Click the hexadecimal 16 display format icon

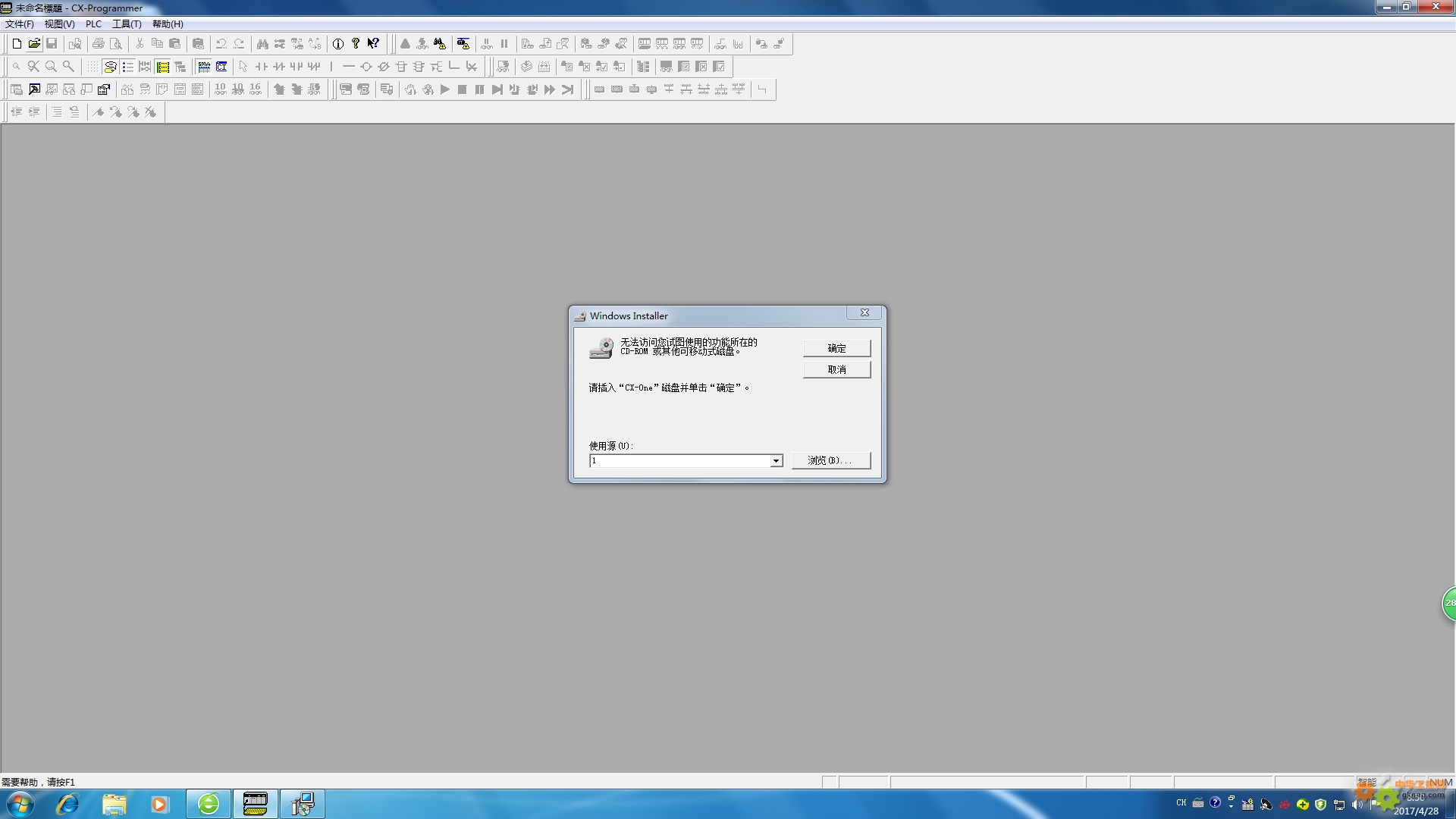click(x=256, y=89)
